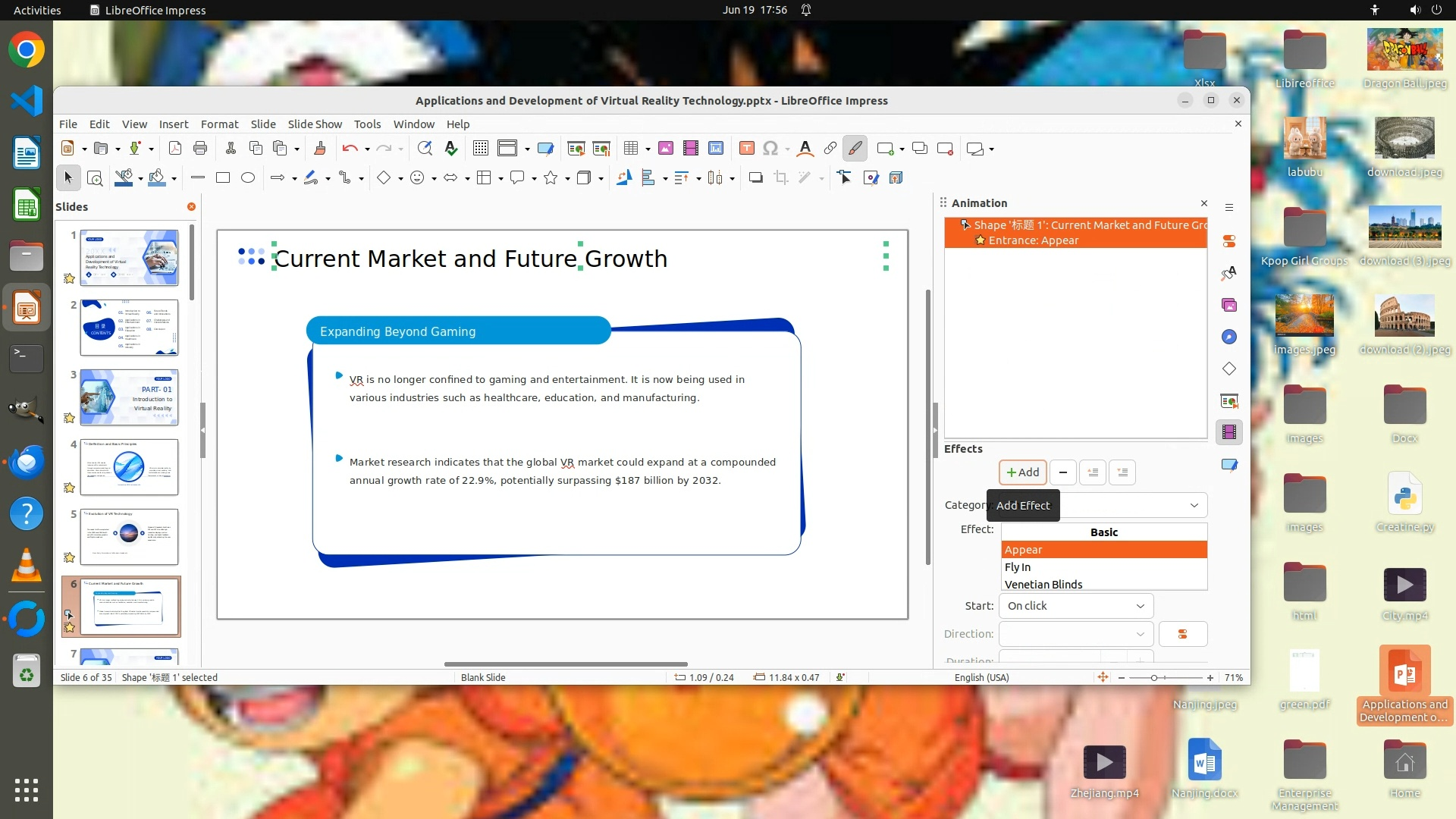Select the slide 4 thumbnail
The height and width of the screenshot is (819, 1456).
(x=129, y=467)
